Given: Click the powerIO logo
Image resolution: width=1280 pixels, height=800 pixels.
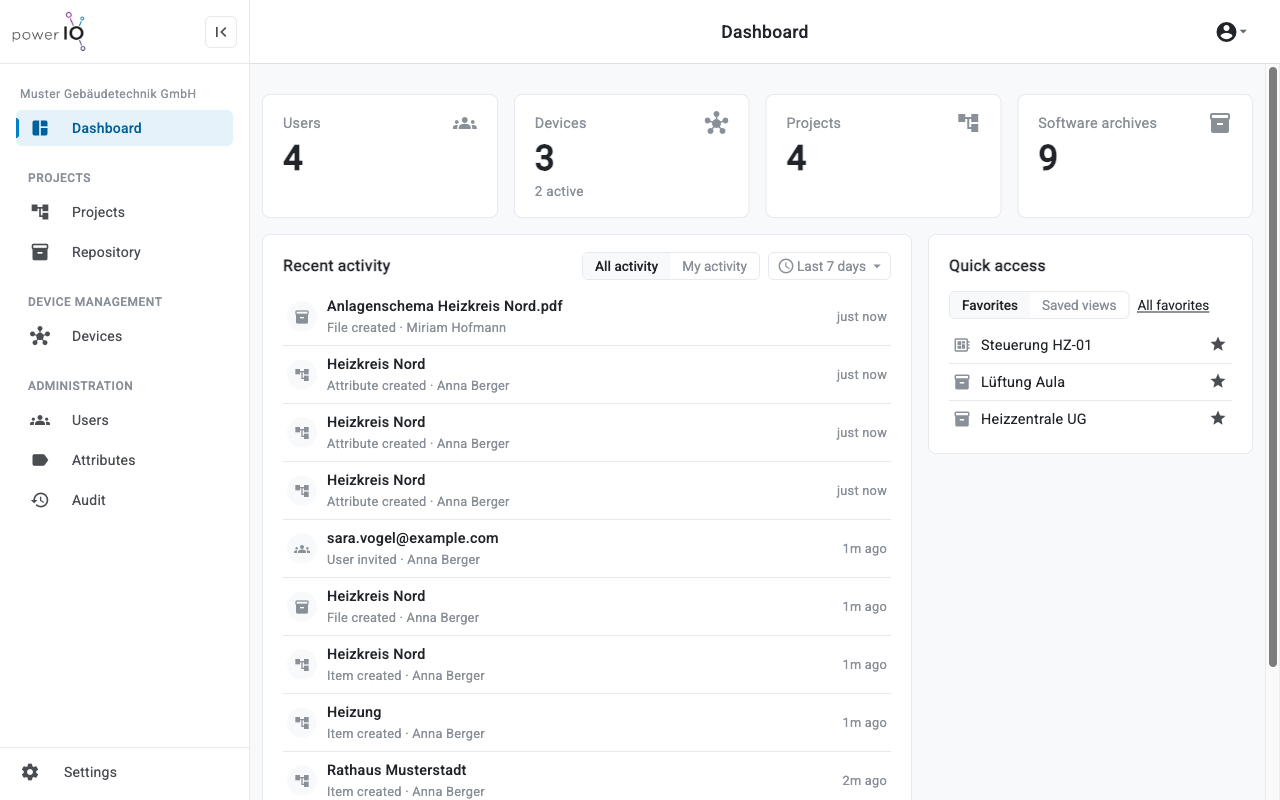Looking at the screenshot, I should coord(49,32).
